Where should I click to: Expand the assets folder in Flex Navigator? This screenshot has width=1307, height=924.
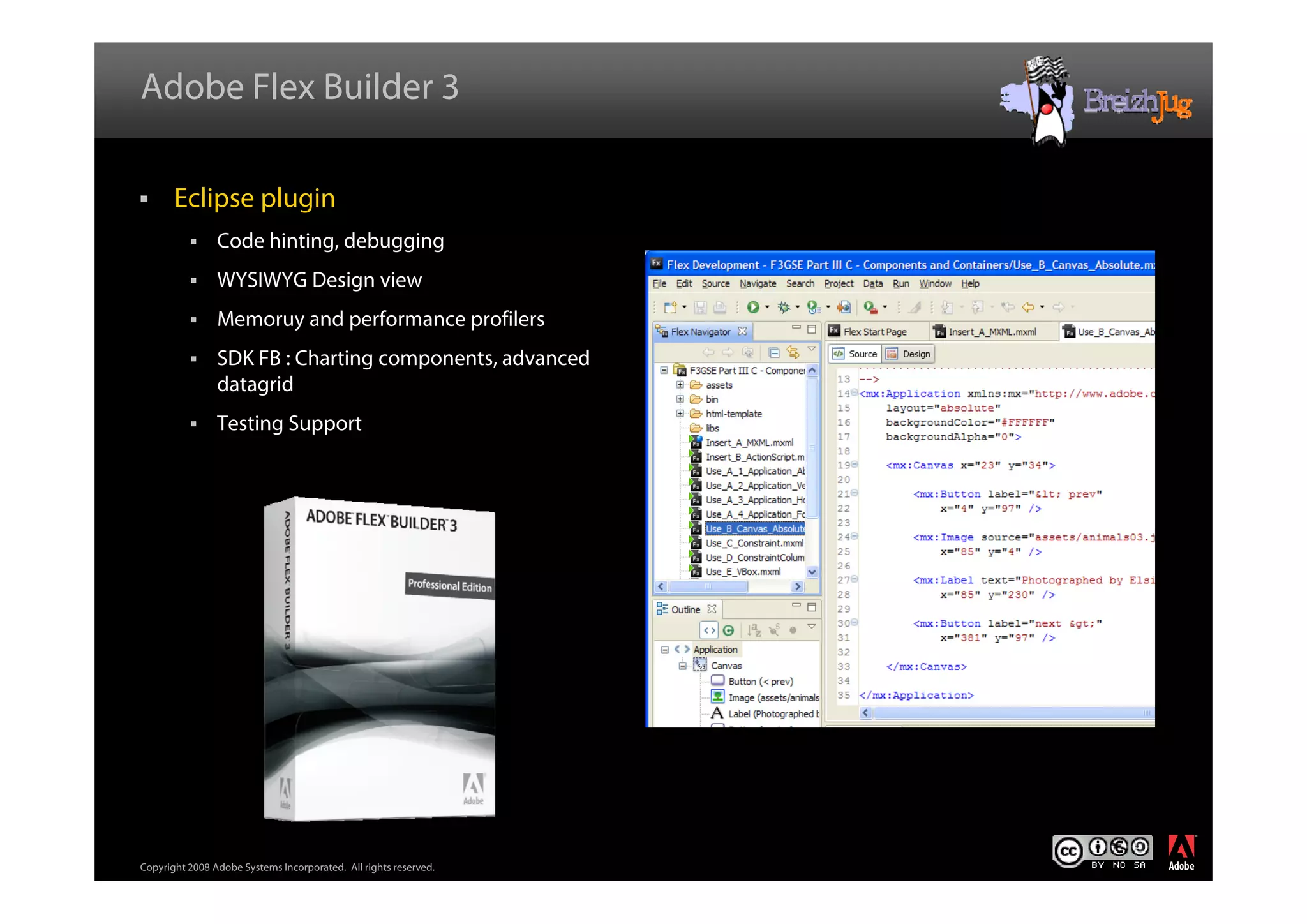(680, 385)
